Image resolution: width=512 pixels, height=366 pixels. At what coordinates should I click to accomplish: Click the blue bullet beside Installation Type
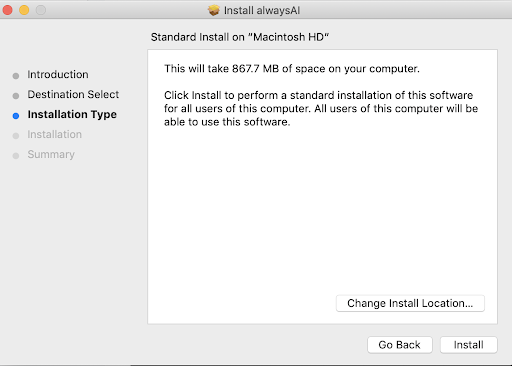[x=16, y=116]
